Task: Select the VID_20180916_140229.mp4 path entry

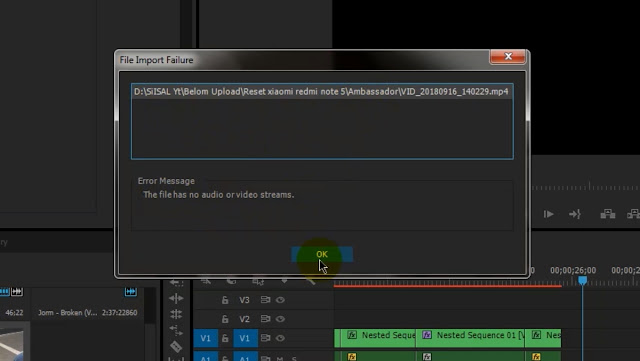Action: pos(322,91)
